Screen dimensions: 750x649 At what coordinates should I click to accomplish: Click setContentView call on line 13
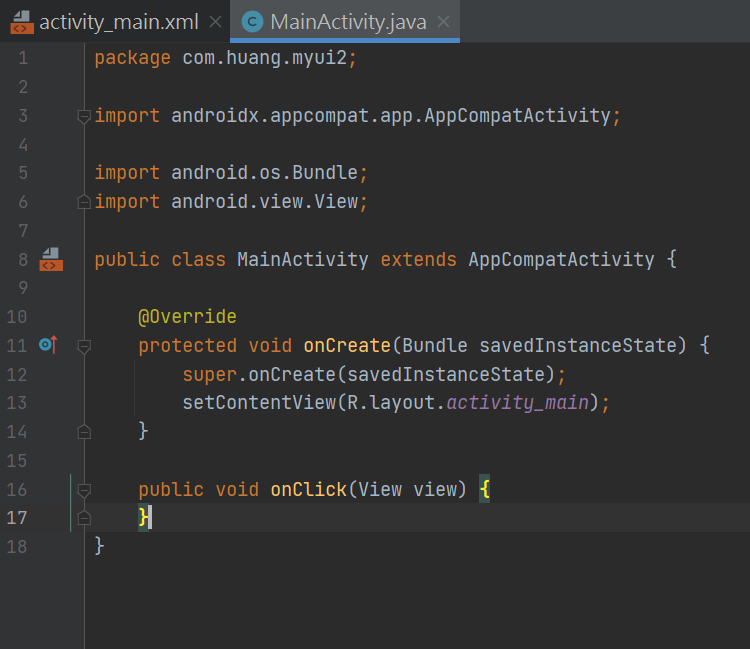259,403
